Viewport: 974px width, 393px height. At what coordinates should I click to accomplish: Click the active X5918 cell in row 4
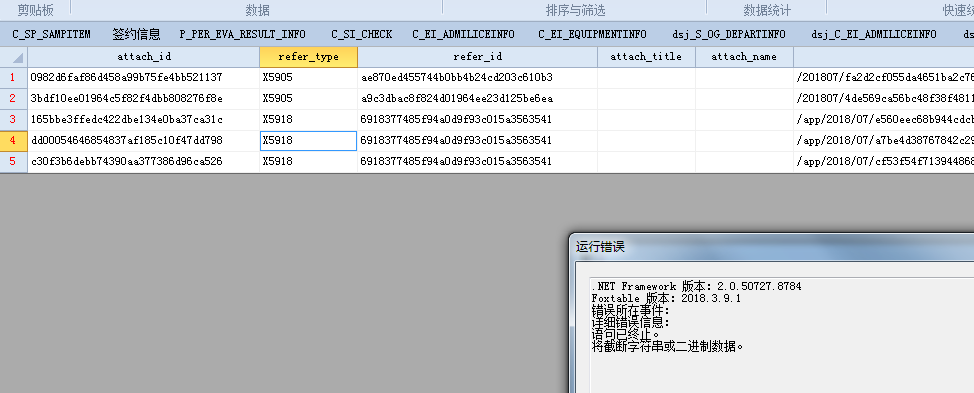(309, 141)
